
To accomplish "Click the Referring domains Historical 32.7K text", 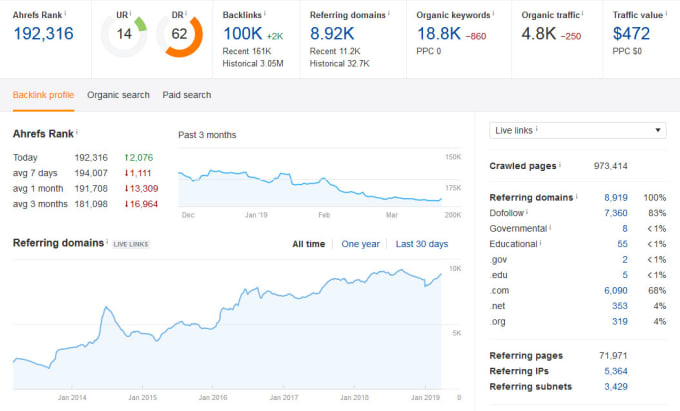I will point(340,64).
